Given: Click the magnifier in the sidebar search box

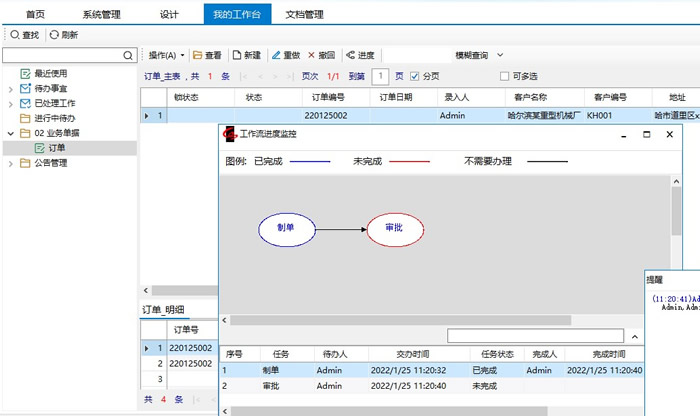Looking at the screenshot, I should point(128,56).
